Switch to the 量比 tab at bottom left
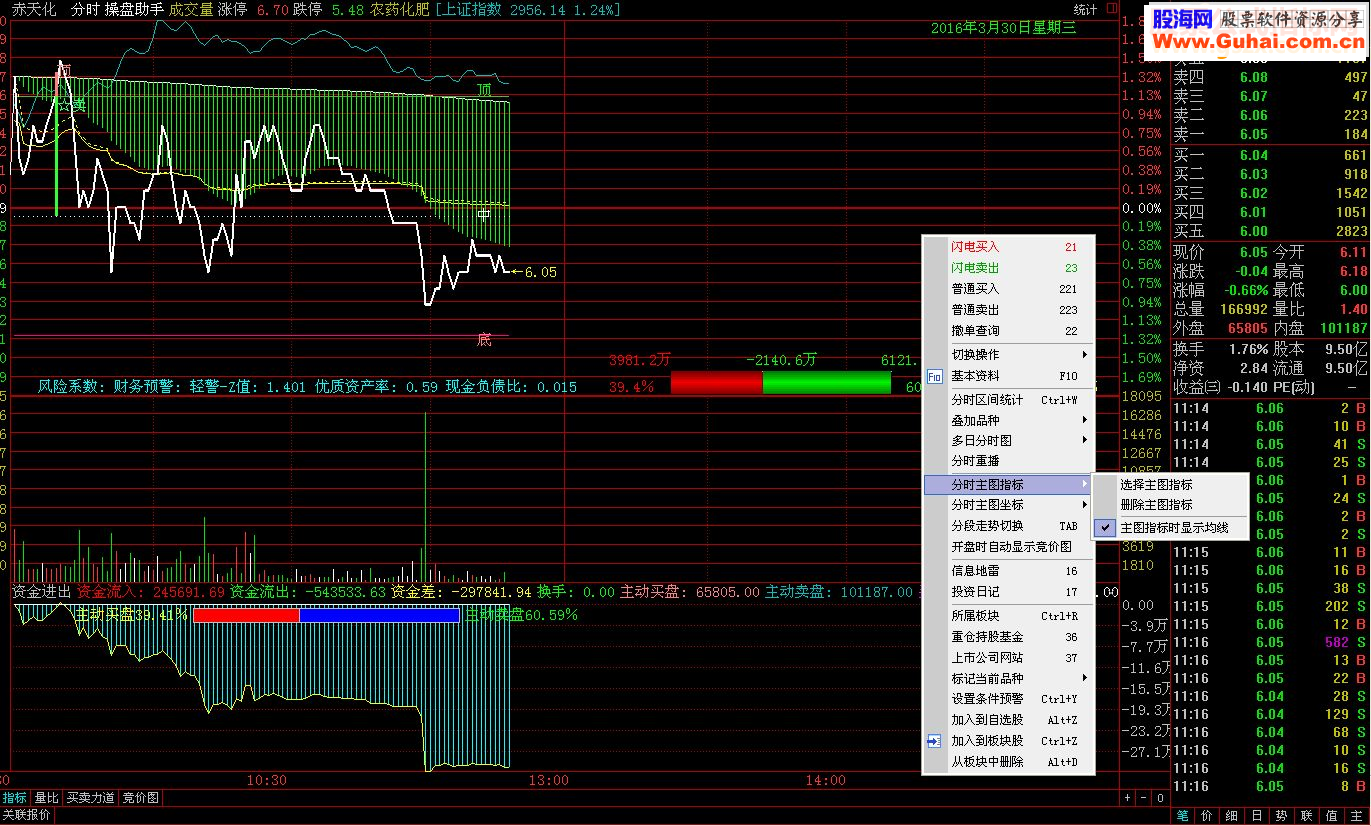 [47, 798]
